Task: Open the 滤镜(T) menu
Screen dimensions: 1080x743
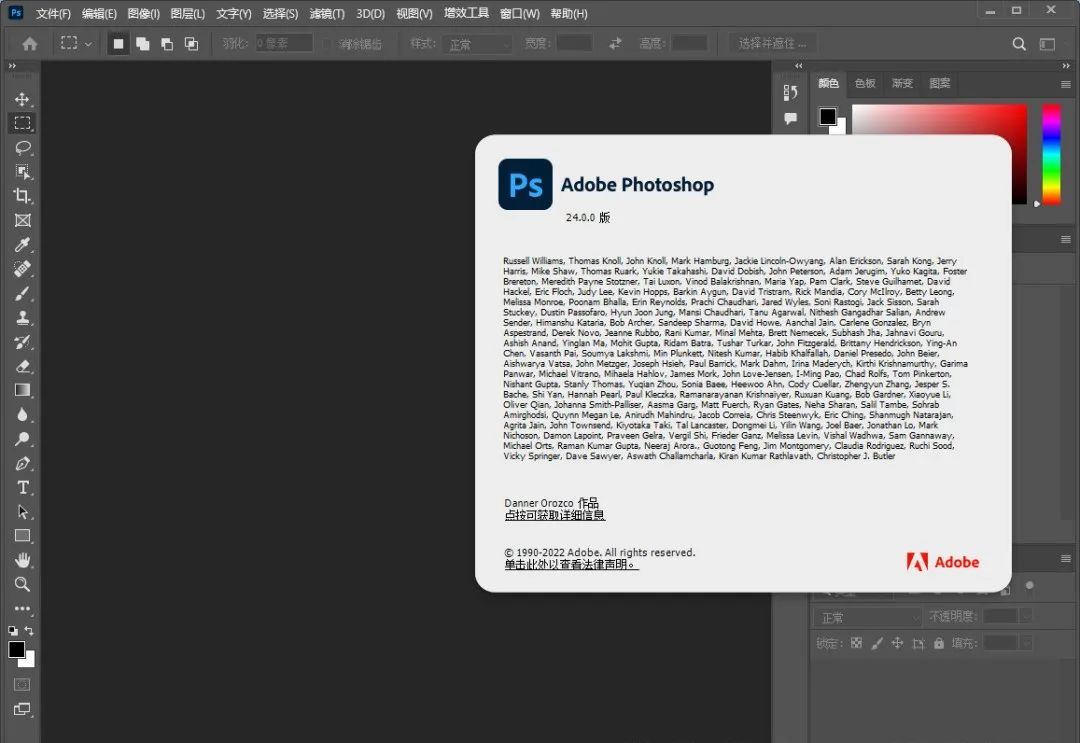Action: pyautogui.click(x=327, y=14)
